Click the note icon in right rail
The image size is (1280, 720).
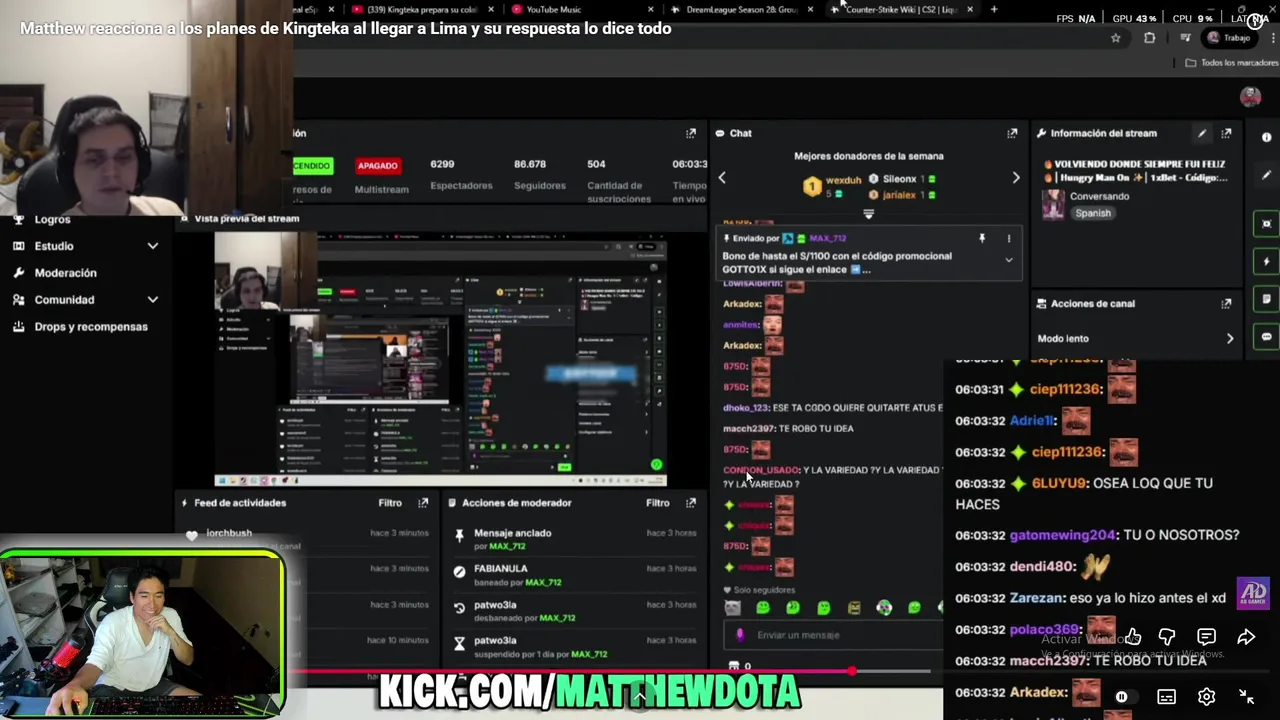click(1267, 299)
